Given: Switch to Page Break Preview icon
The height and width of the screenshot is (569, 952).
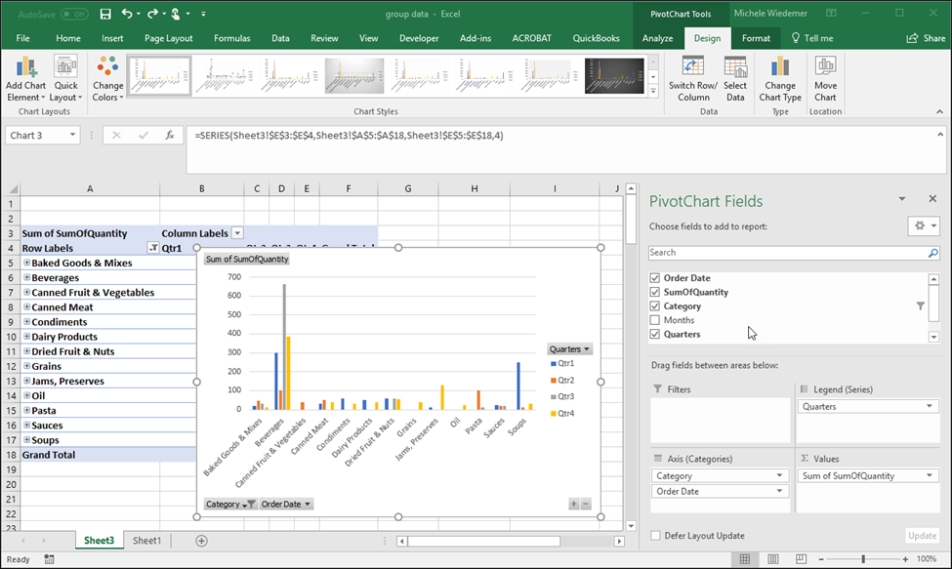Looking at the screenshot, I should (x=801, y=559).
